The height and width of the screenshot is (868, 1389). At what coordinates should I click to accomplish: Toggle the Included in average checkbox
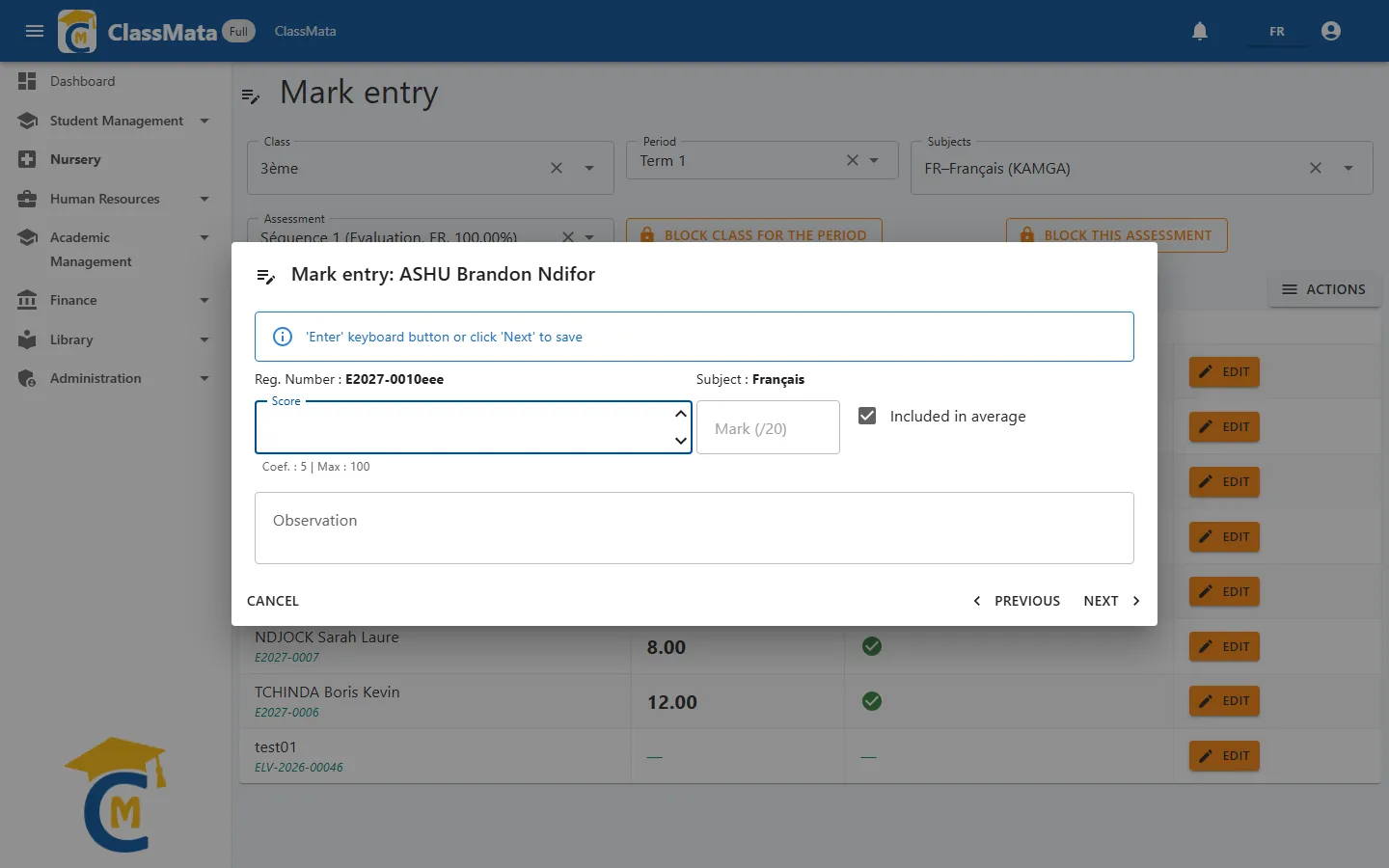867,416
